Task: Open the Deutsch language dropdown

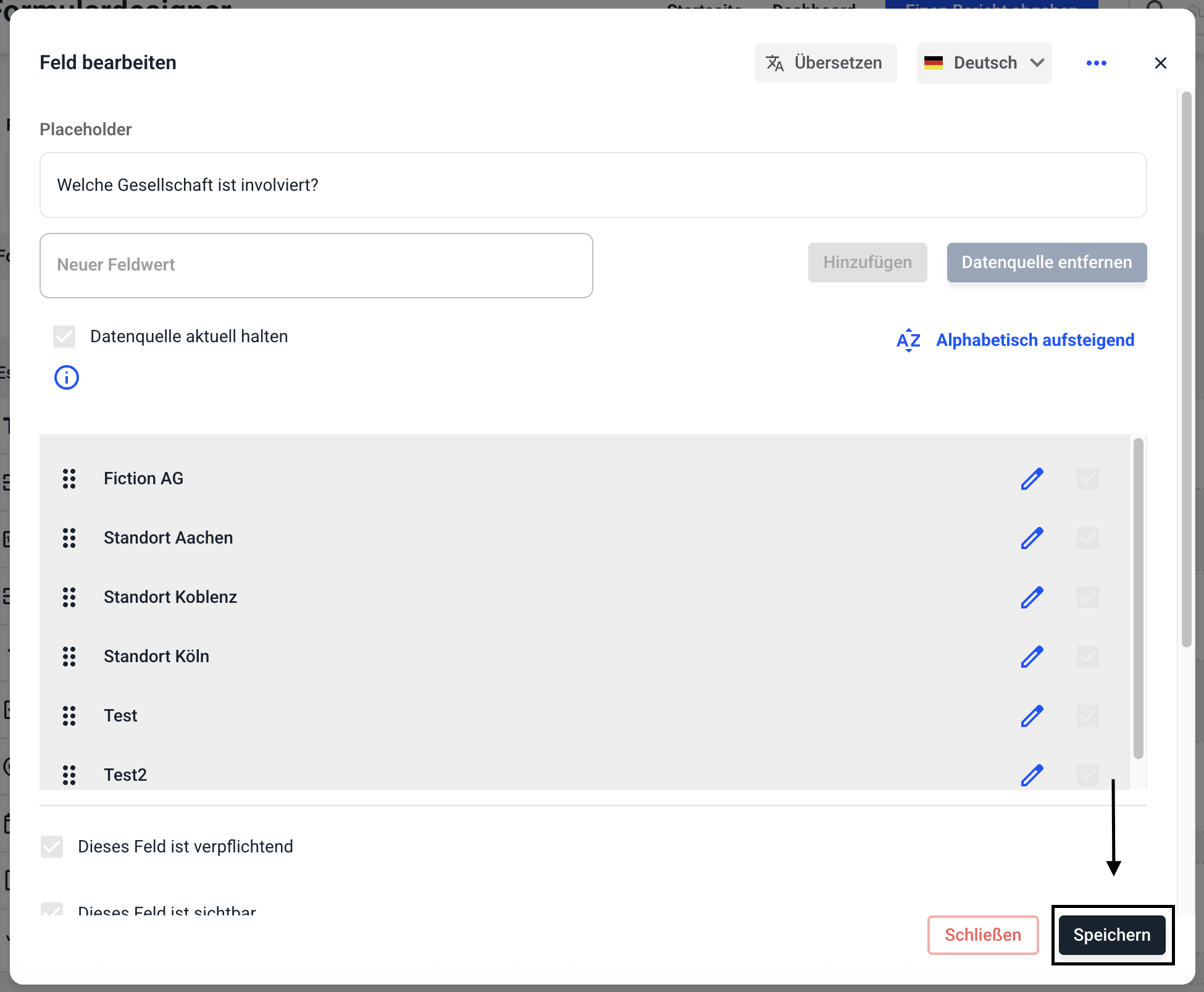Action: point(984,63)
